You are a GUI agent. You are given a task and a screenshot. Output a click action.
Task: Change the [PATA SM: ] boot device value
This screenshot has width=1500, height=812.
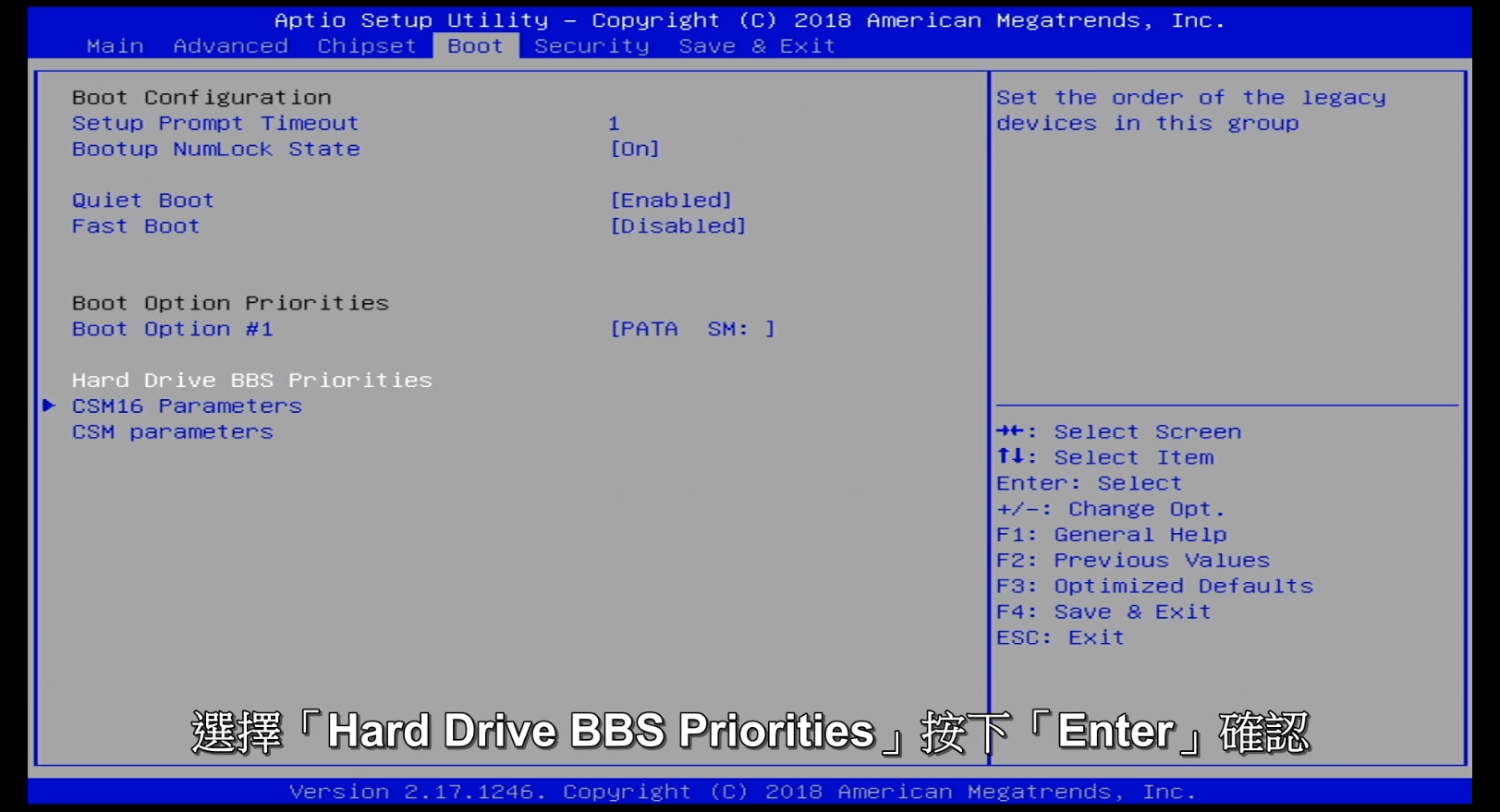[x=693, y=330]
